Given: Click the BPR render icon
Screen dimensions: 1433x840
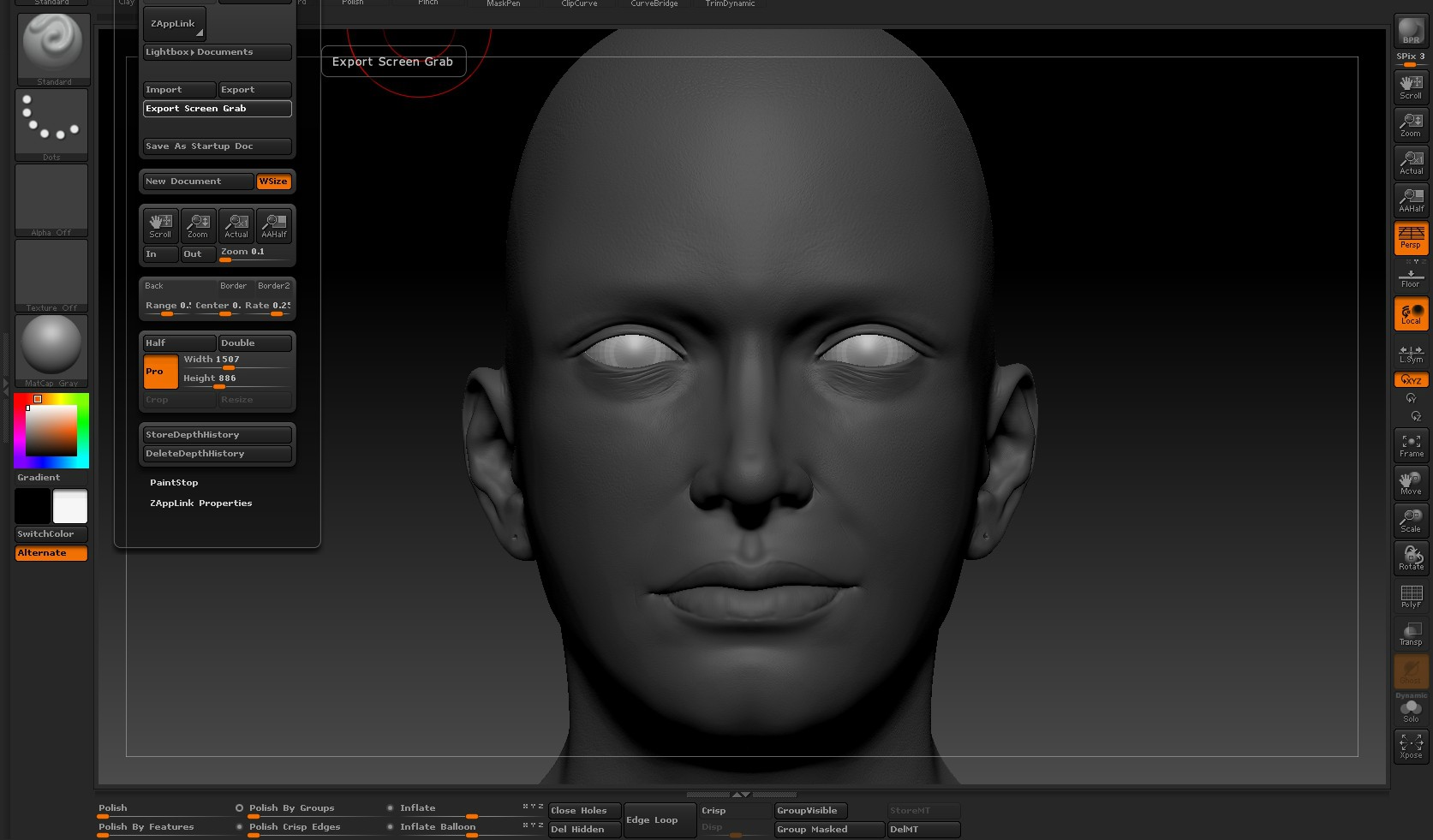Looking at the screenshot, I should coord(1411,32).
